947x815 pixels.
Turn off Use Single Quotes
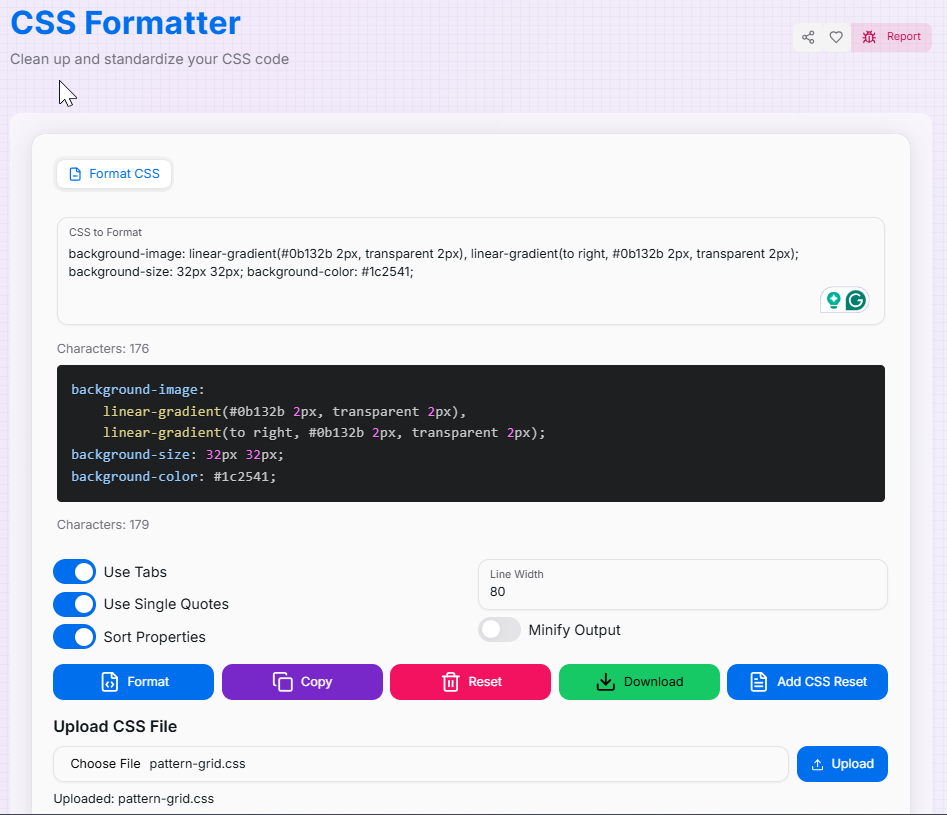click(x=74, y=604)
